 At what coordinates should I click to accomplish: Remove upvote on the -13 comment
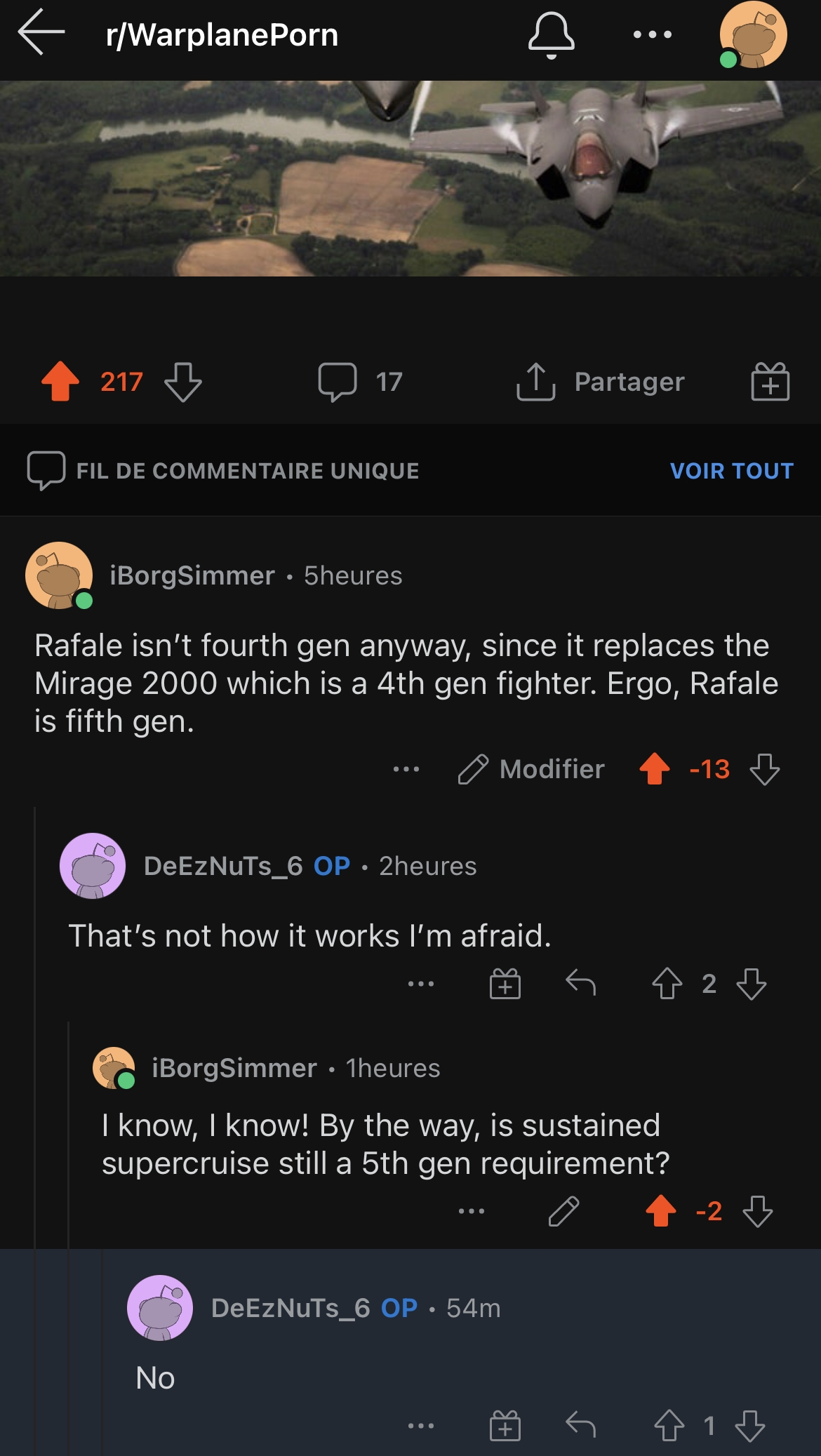pyautogui.click(x=655, y=769)
